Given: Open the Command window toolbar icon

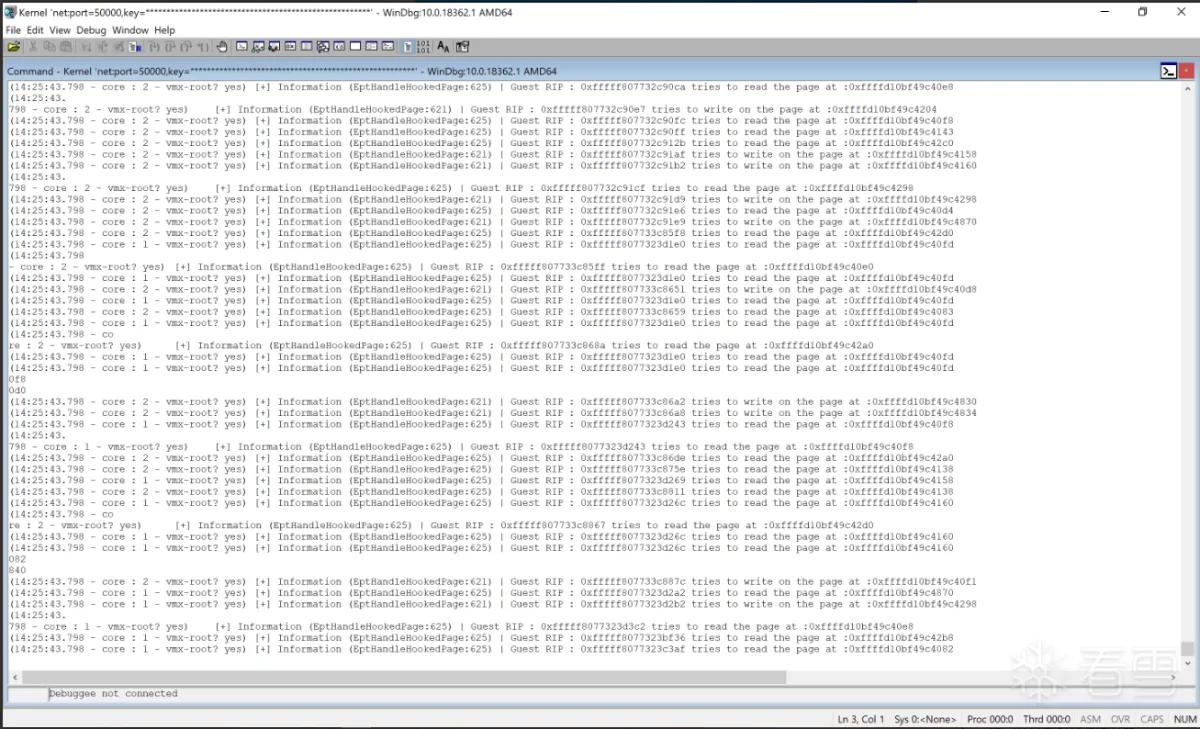Looking at the screenshot, I should (x=241, y=47).
